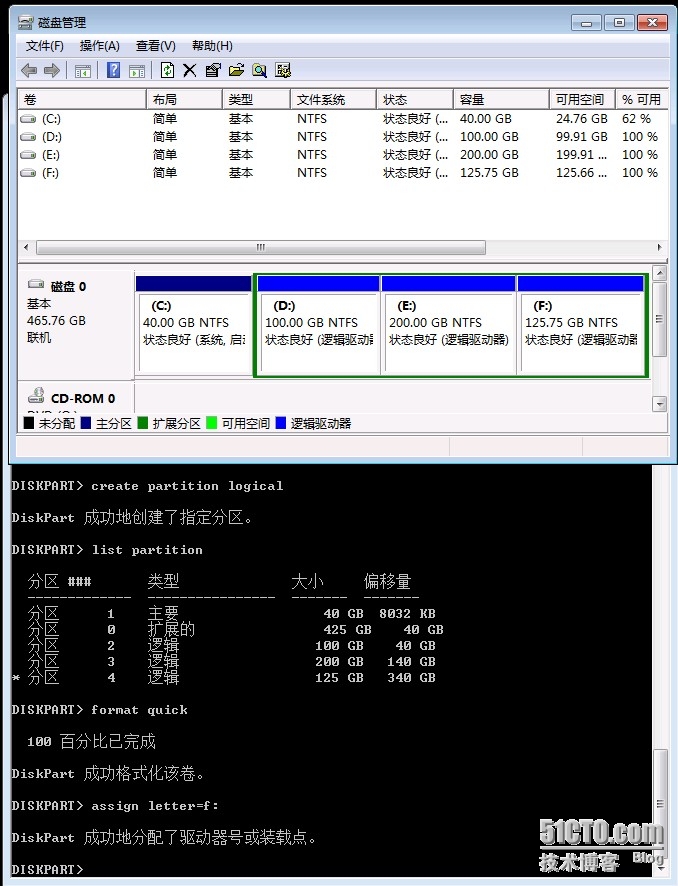This screenshot has width=678, height=886.
Task: Click the Disk Management title bar icon
Action: [x=25, y=23]
